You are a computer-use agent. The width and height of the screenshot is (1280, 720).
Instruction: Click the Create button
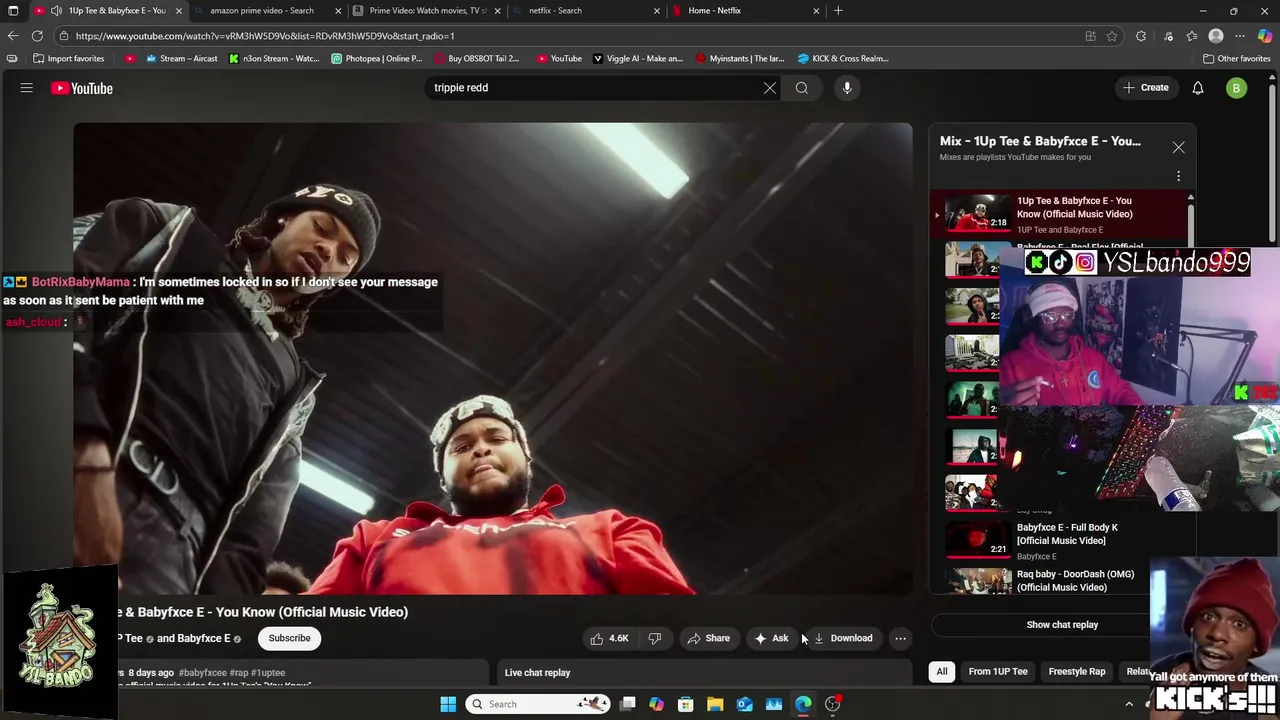pos(1145,88)
